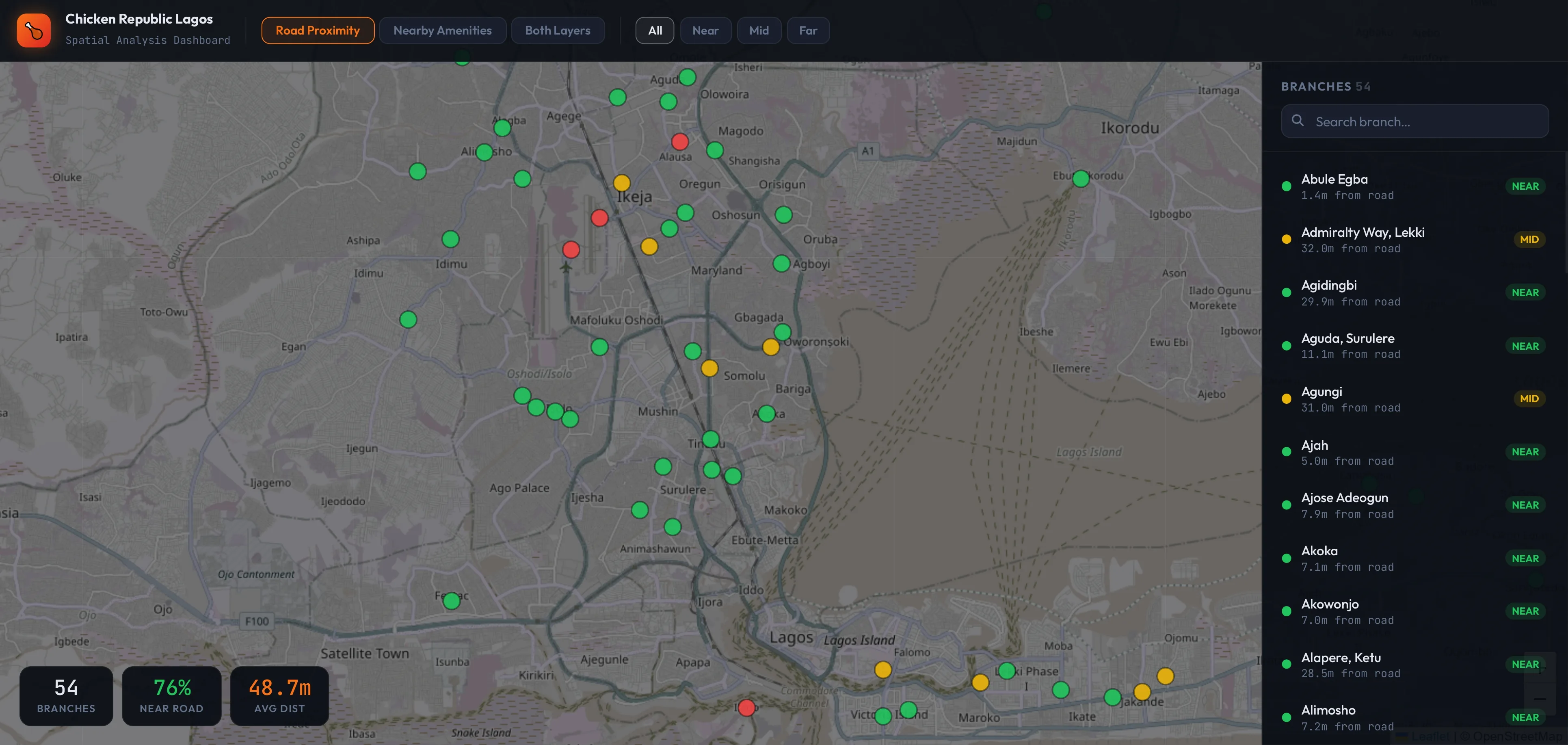1568x745 pixels.
Task: Select the yellow marker below Falomo
Action: 883,670
